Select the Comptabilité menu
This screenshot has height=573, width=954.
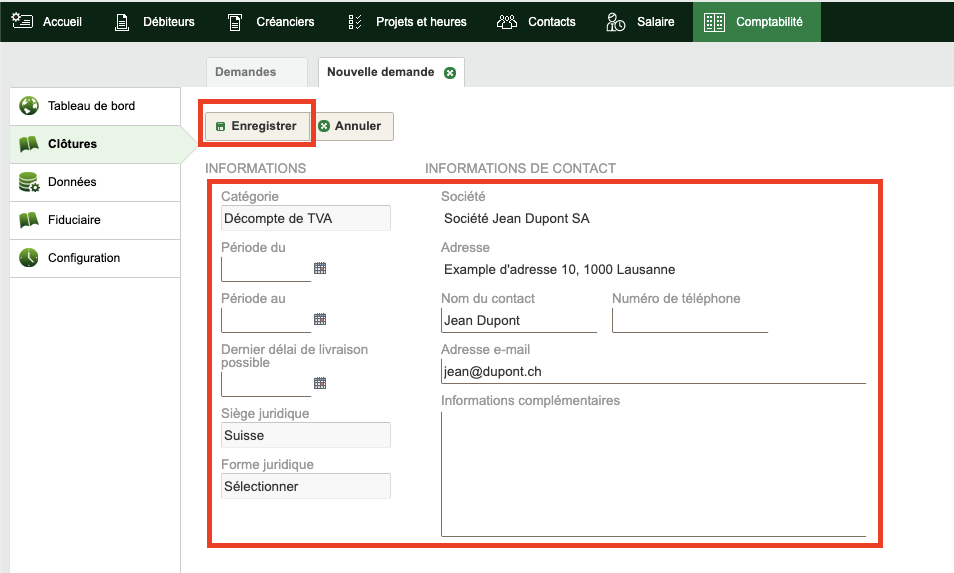point(756,21)
